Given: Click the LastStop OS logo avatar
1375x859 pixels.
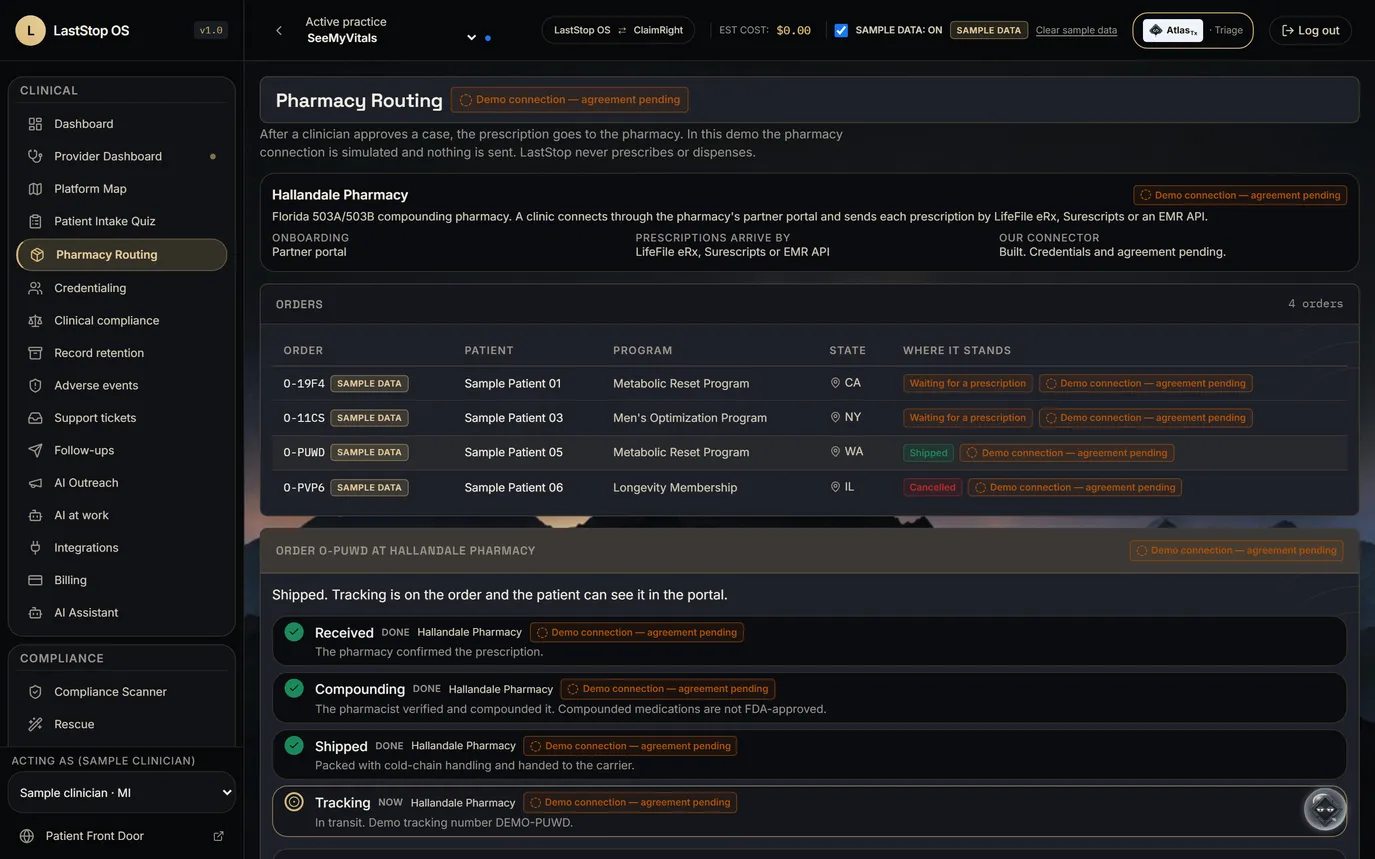Looking at the screenshot, I should pyautogui.click(x=30, y=30).
